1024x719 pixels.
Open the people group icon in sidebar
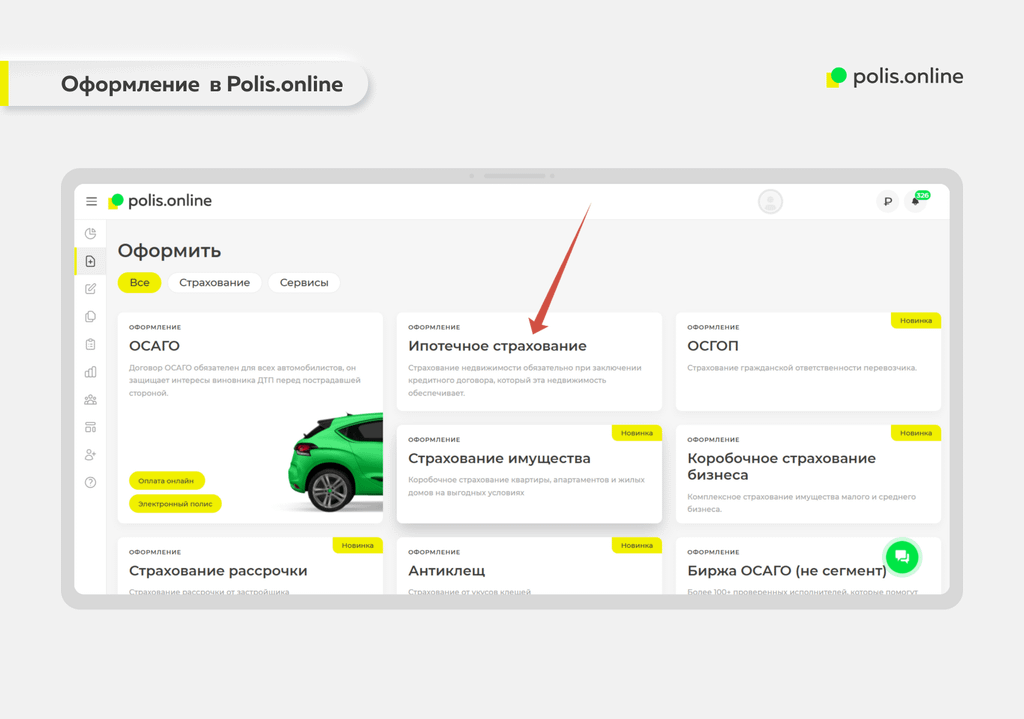coord(90,400)
